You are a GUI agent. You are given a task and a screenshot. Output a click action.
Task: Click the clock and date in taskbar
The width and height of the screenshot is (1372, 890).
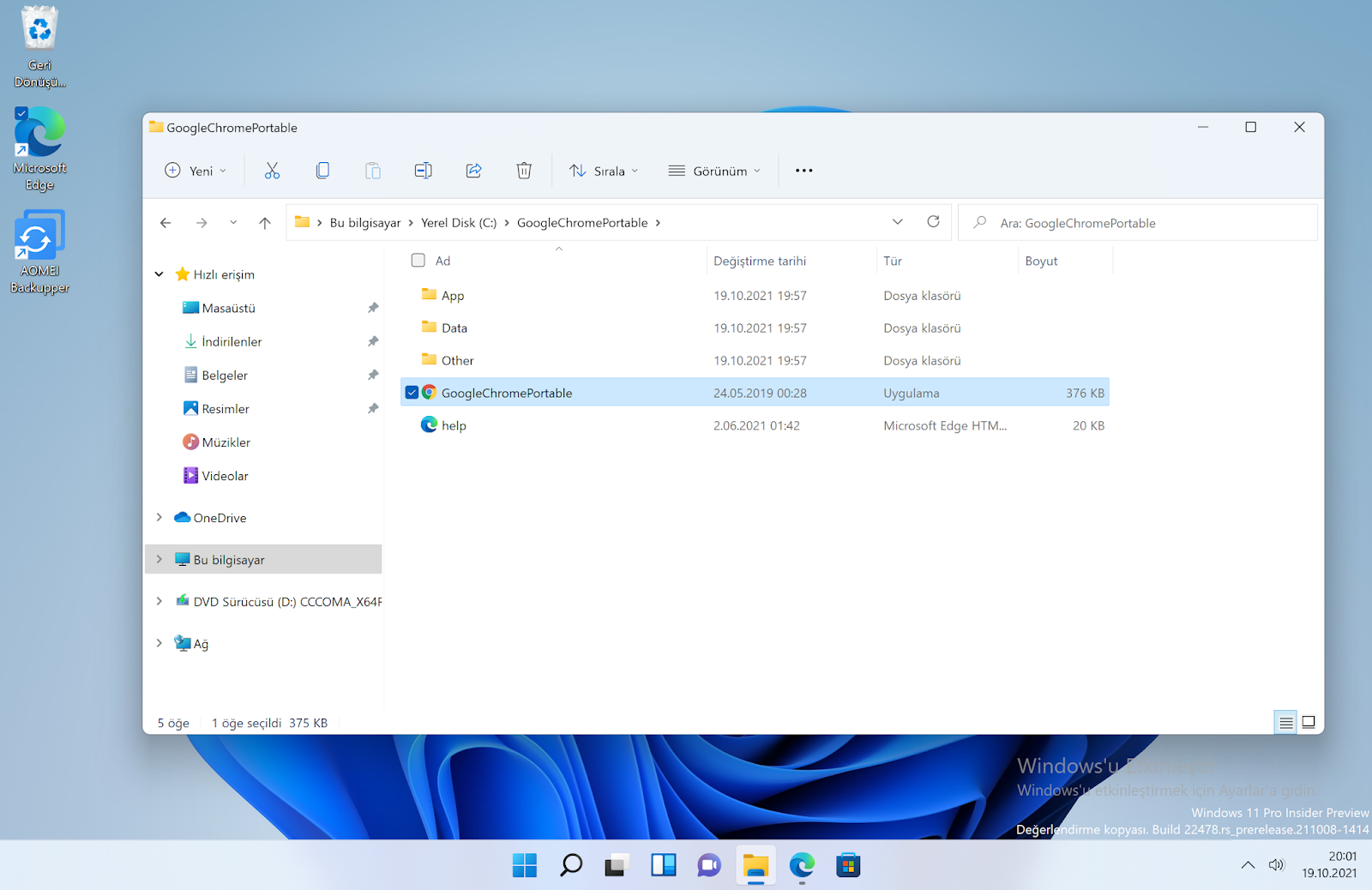[1330, 865]
